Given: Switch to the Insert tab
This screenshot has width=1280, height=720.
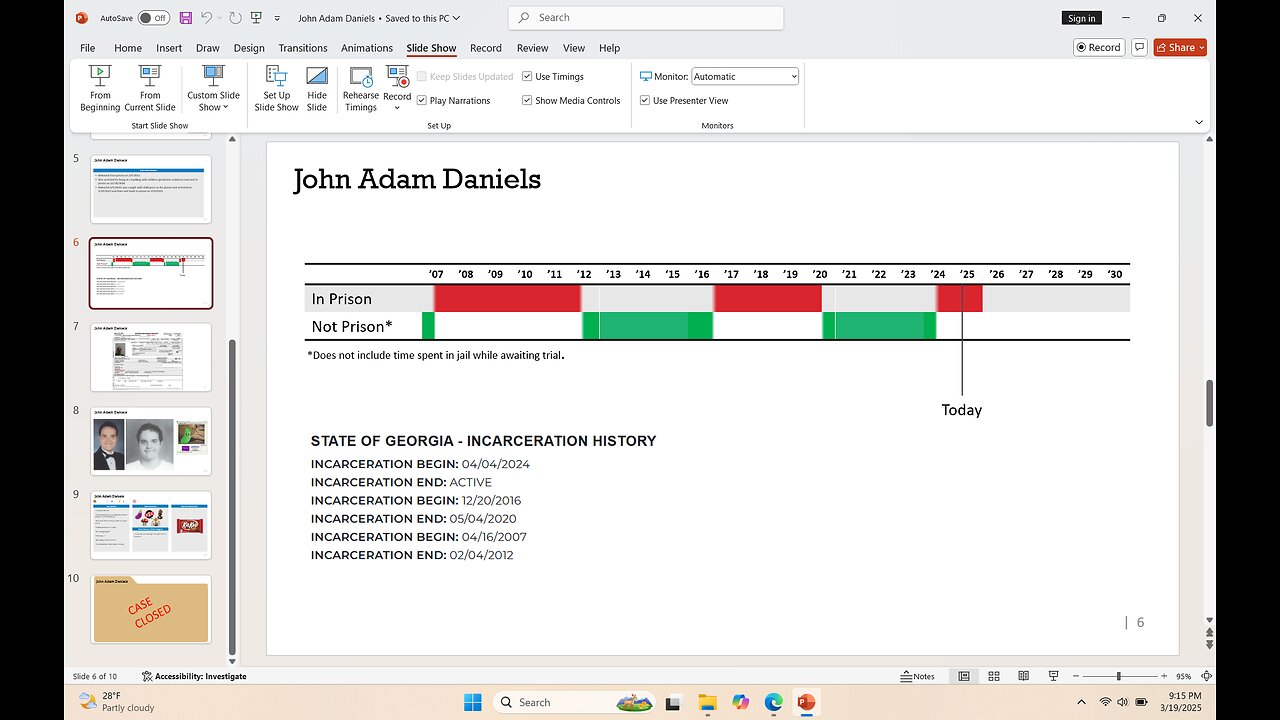Looking at the screenshot, I should (169, 48).
